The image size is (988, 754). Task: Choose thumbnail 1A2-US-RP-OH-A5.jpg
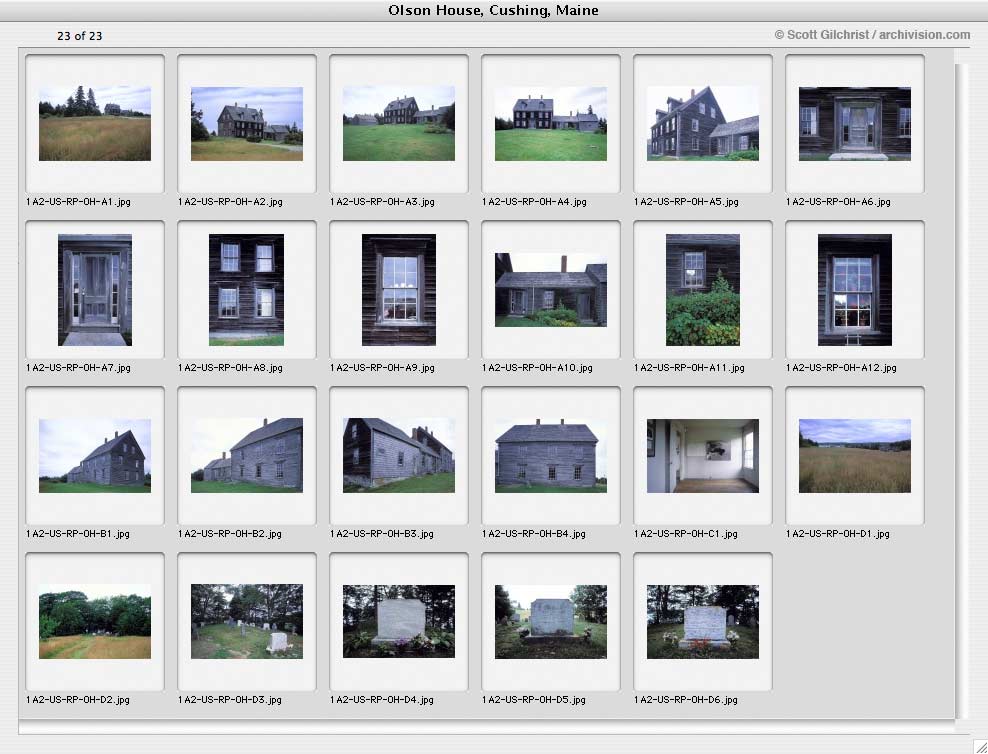pyautogui.click(x=703, y=123)
